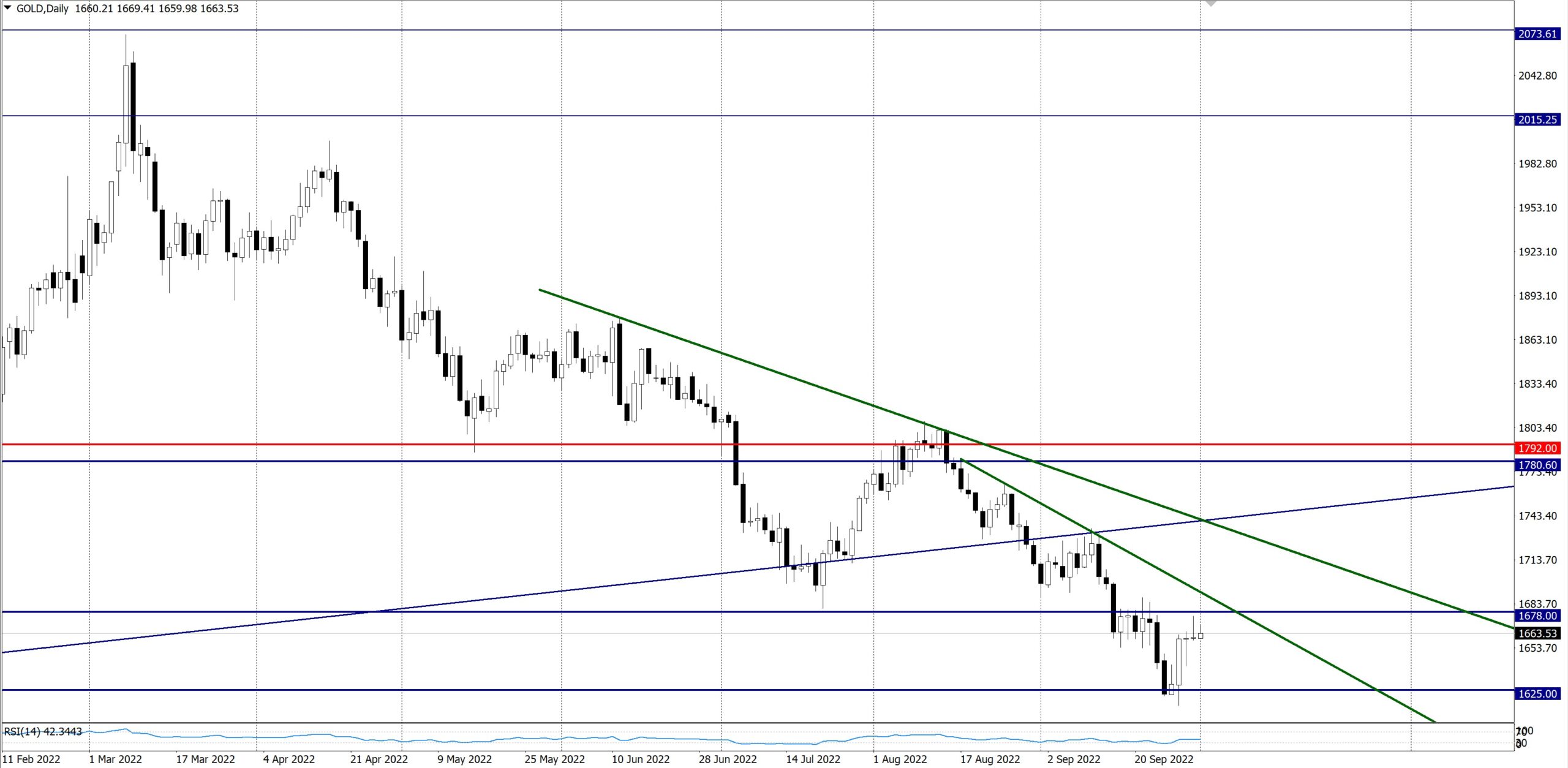Click the RSI(14) indicator label
Viewport: 1568px width, 768px height.
click(43, 731)
